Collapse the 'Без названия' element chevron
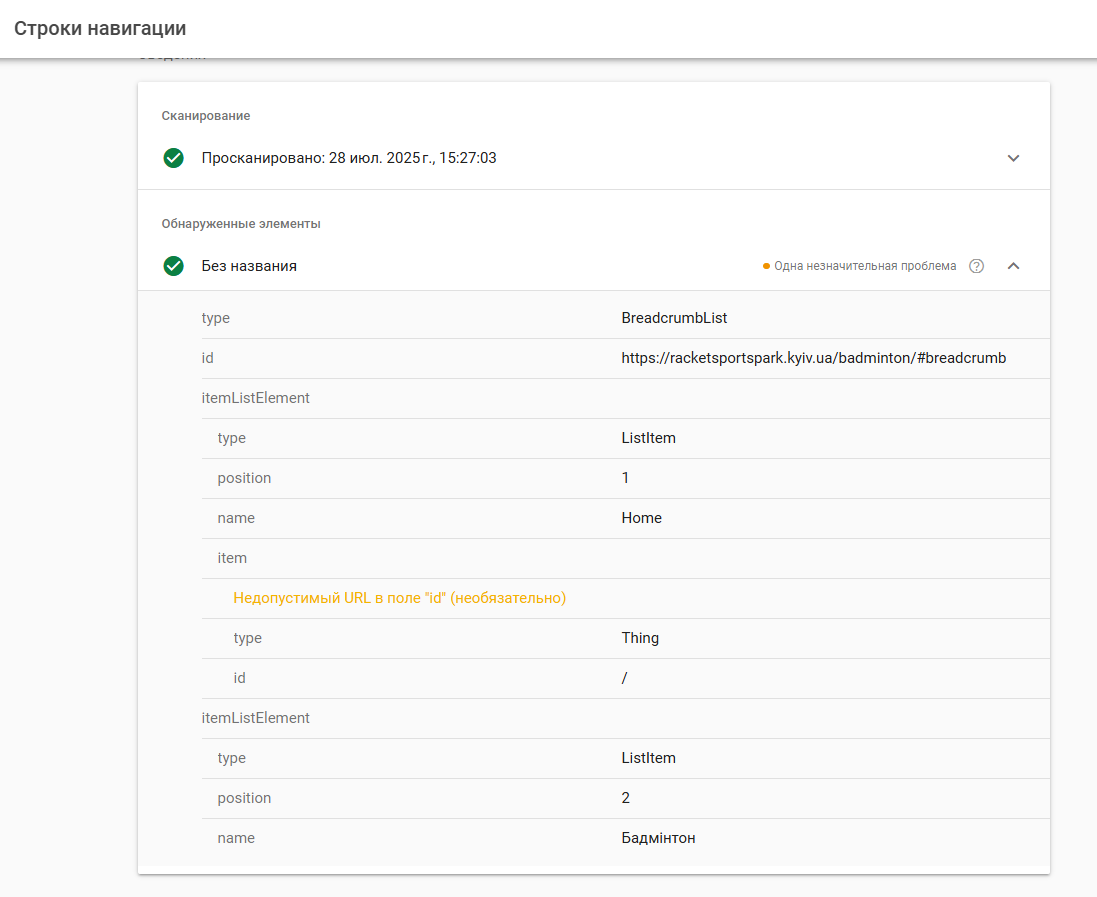Viewport: 1097px width, 897px height. 1013,266
